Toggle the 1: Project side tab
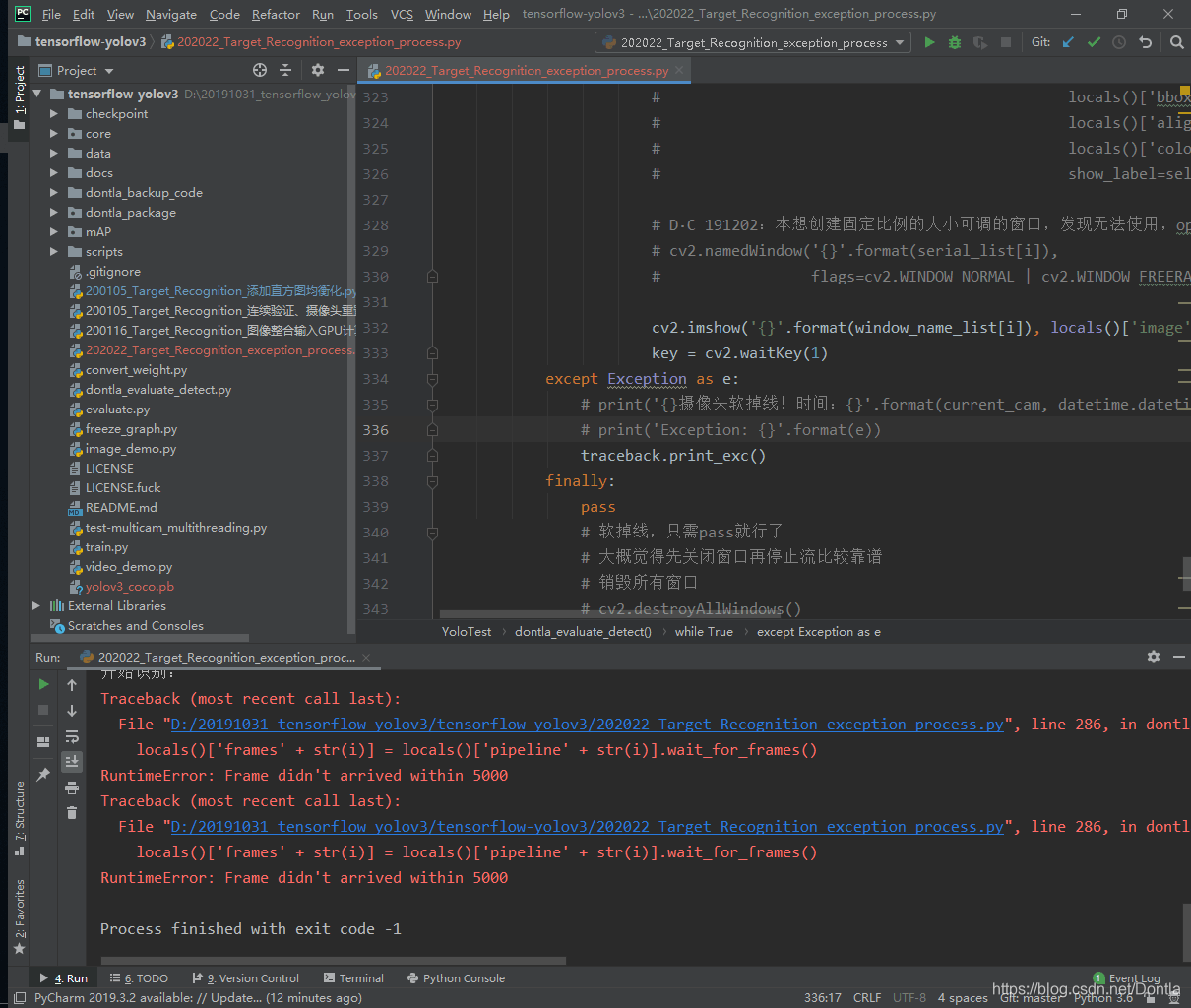Screen dimensions: 1191x1008 pyautogui.click(x=19, y=97)
